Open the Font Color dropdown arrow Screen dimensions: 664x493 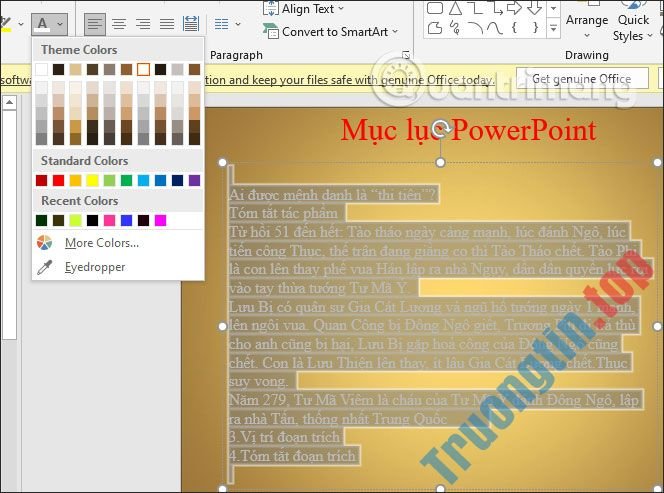[60, 25]
